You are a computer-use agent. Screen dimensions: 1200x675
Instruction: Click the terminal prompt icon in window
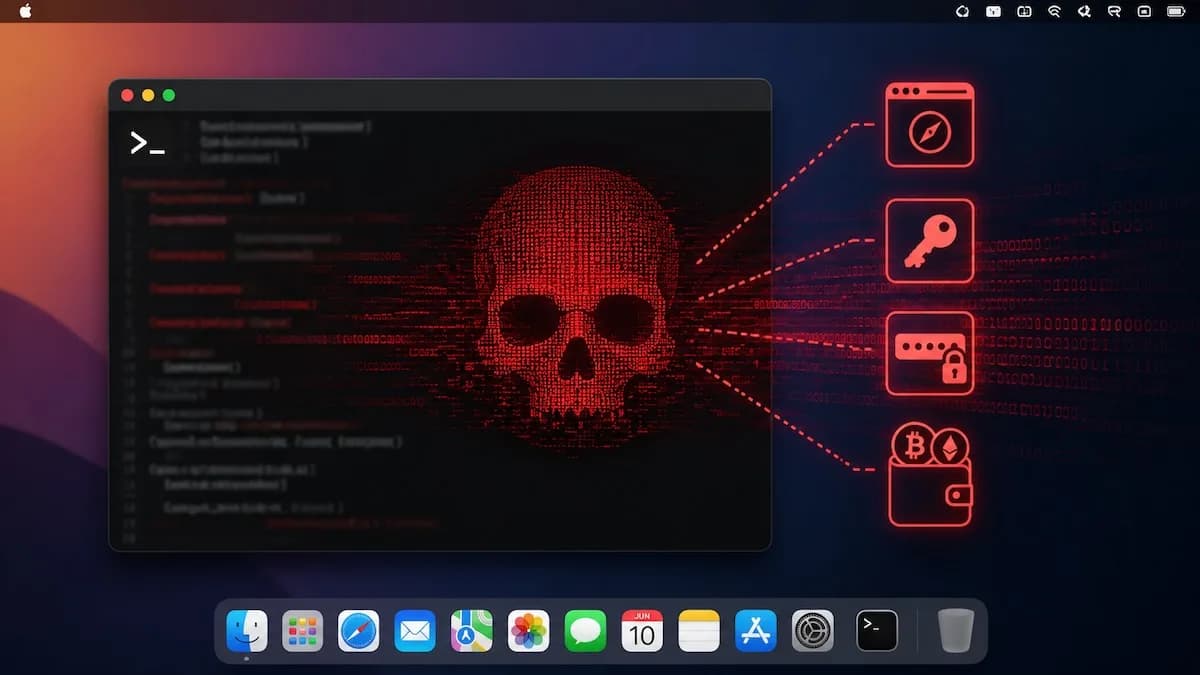coord(147,144)
